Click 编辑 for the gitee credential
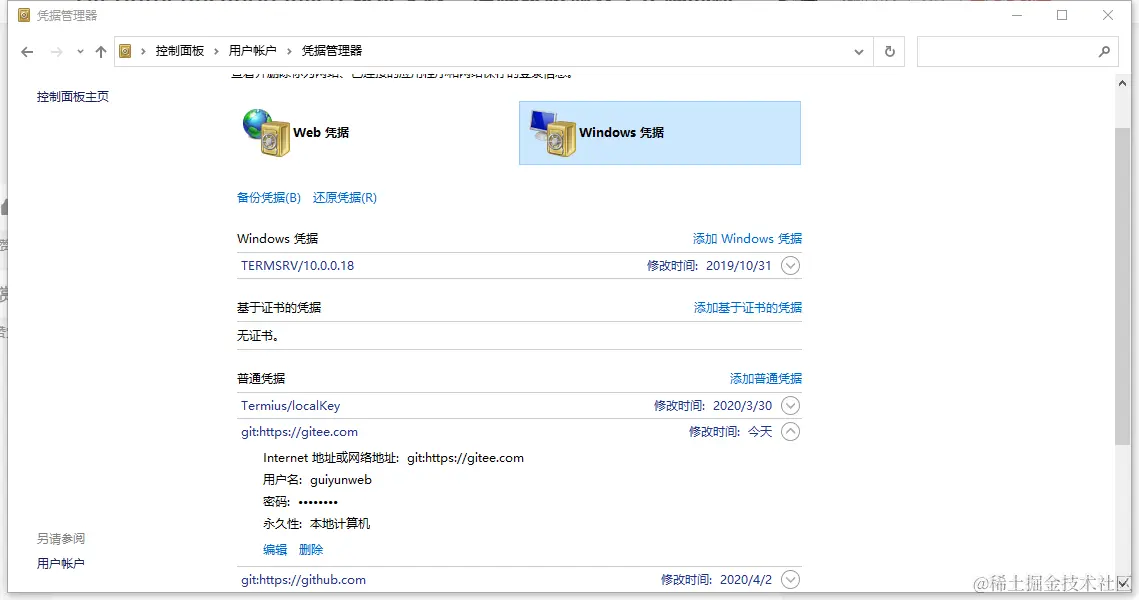The height and width of the screenshot is (600, 1139). [x=275, y=550]
